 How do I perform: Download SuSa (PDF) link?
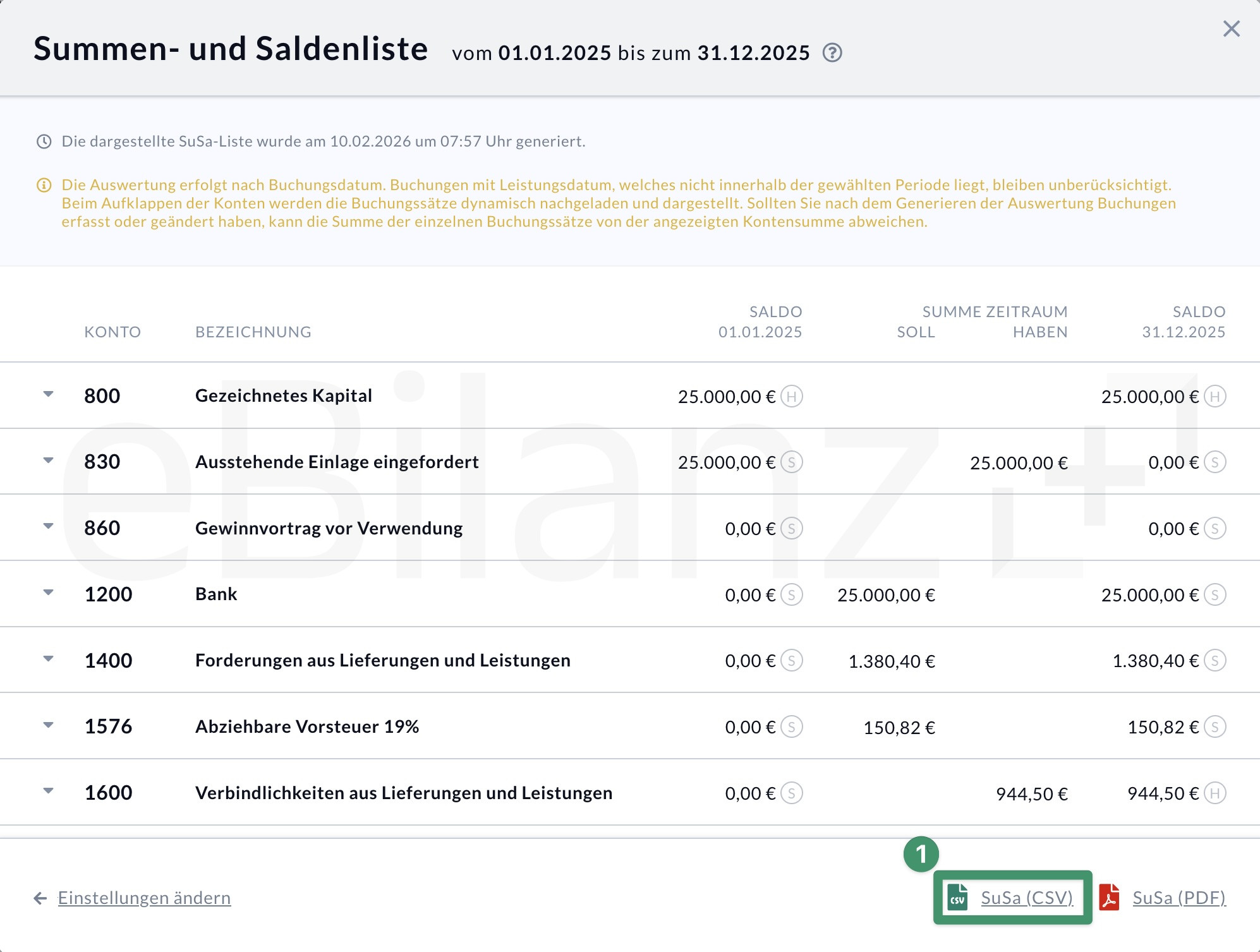pyautogui.click(x=1179, y=898)
